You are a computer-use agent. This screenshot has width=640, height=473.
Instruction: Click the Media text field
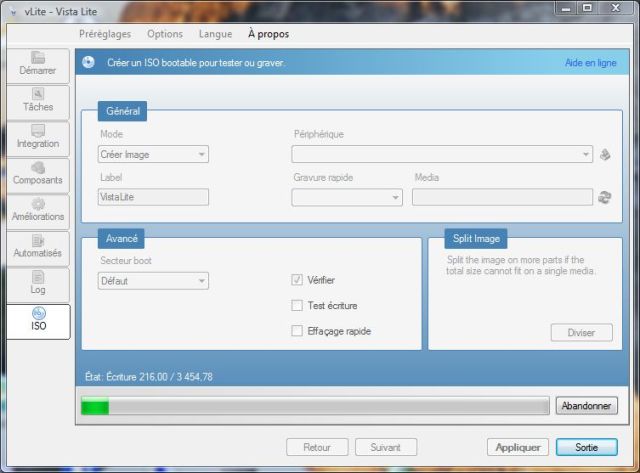click(502, 198)
